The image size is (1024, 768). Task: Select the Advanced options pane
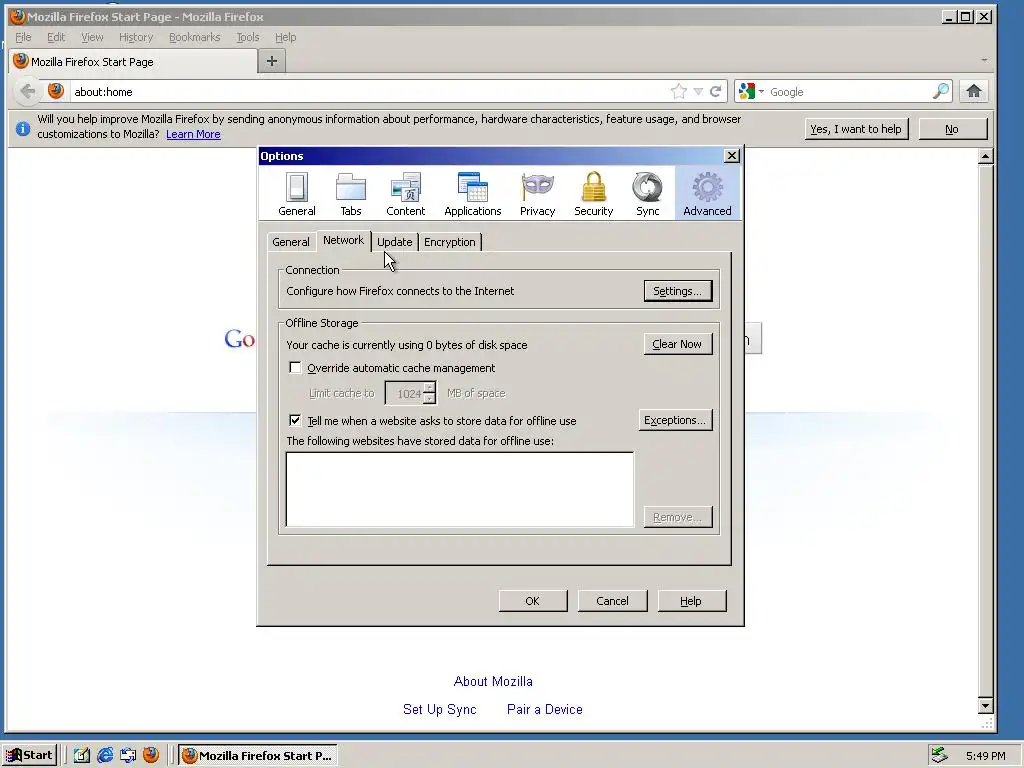[707, 194]
